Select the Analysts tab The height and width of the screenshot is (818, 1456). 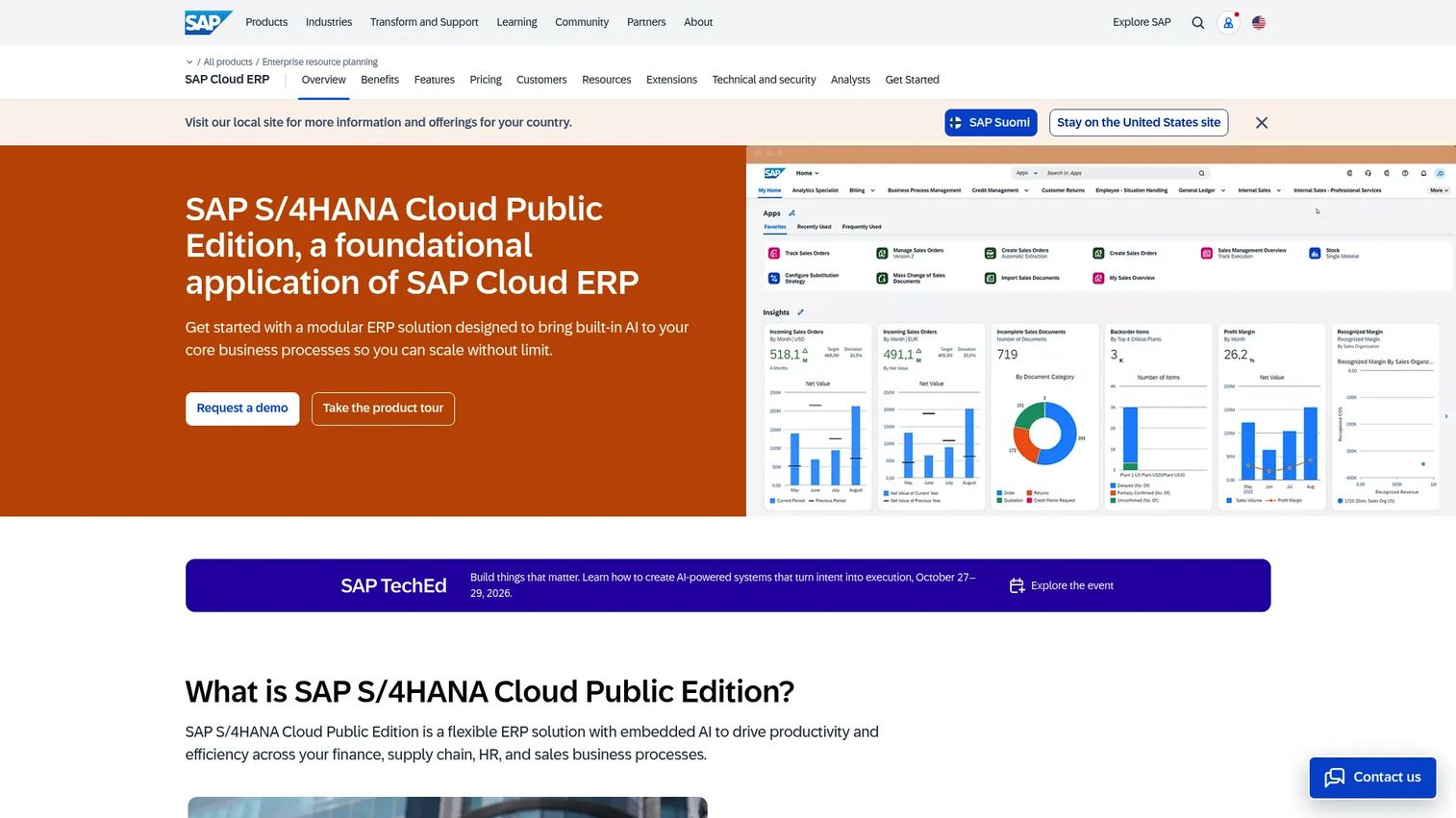coord(850,80)
